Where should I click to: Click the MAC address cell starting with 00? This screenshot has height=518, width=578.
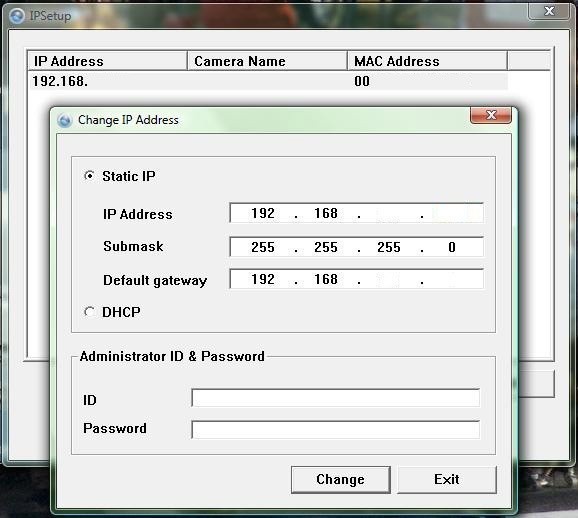(362, 81)
